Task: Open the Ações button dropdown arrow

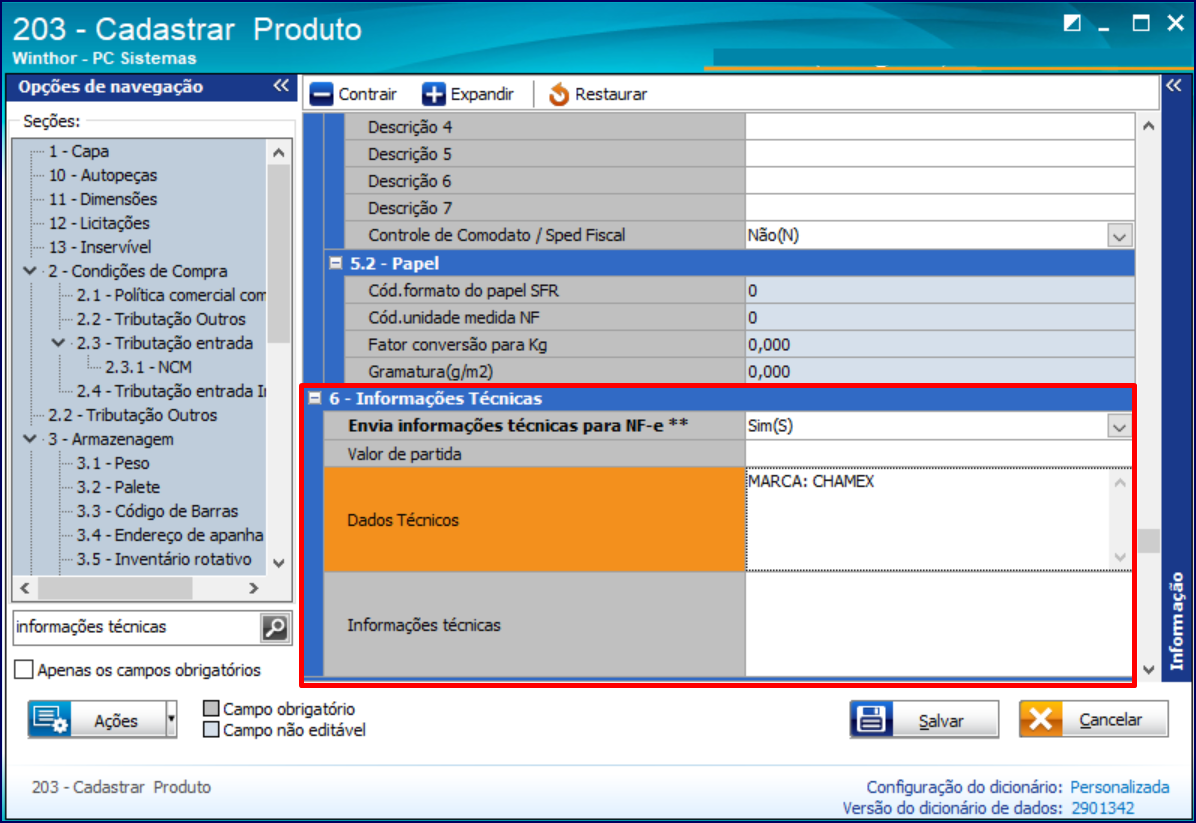Action: [x=171, y=719]
